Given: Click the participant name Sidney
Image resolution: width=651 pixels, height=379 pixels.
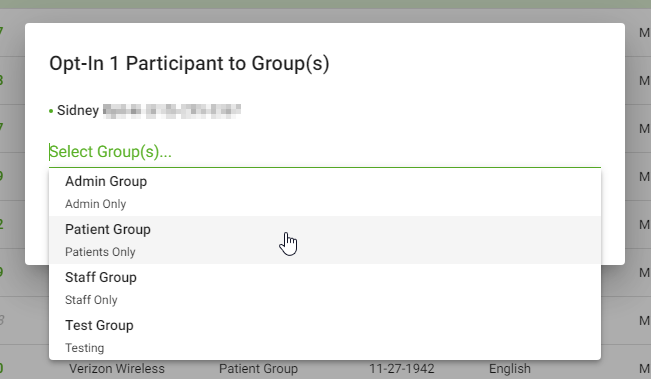Looking at the screenshot, I should point(78,110).
